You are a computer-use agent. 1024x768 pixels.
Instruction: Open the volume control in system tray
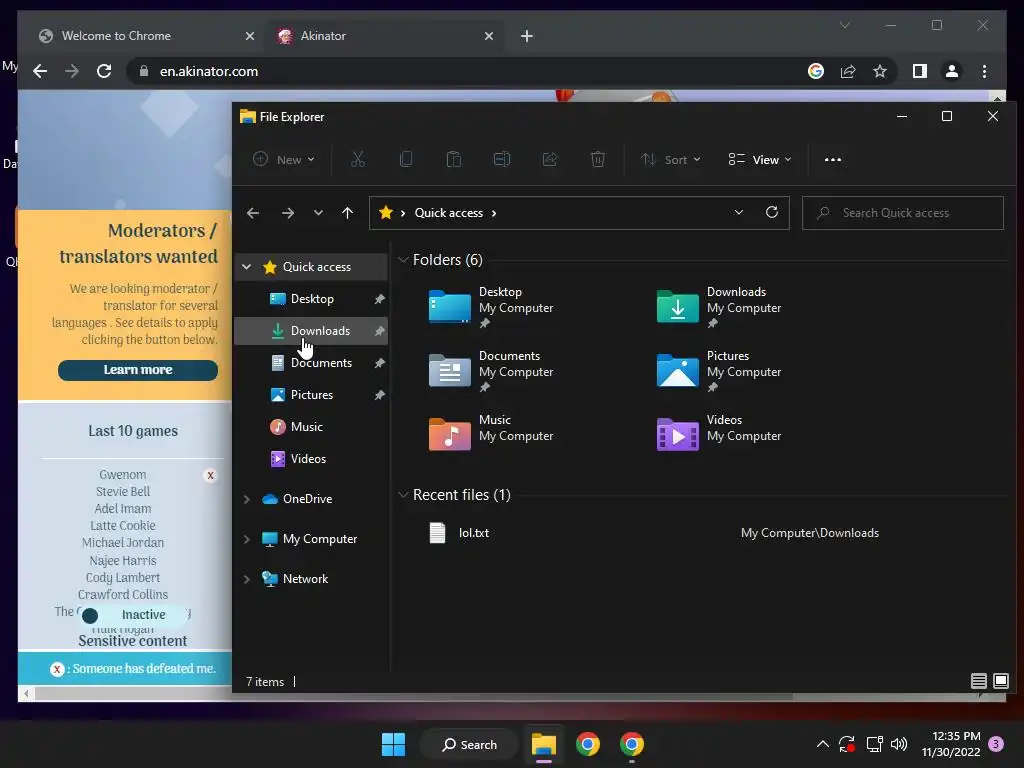point(899,744)
